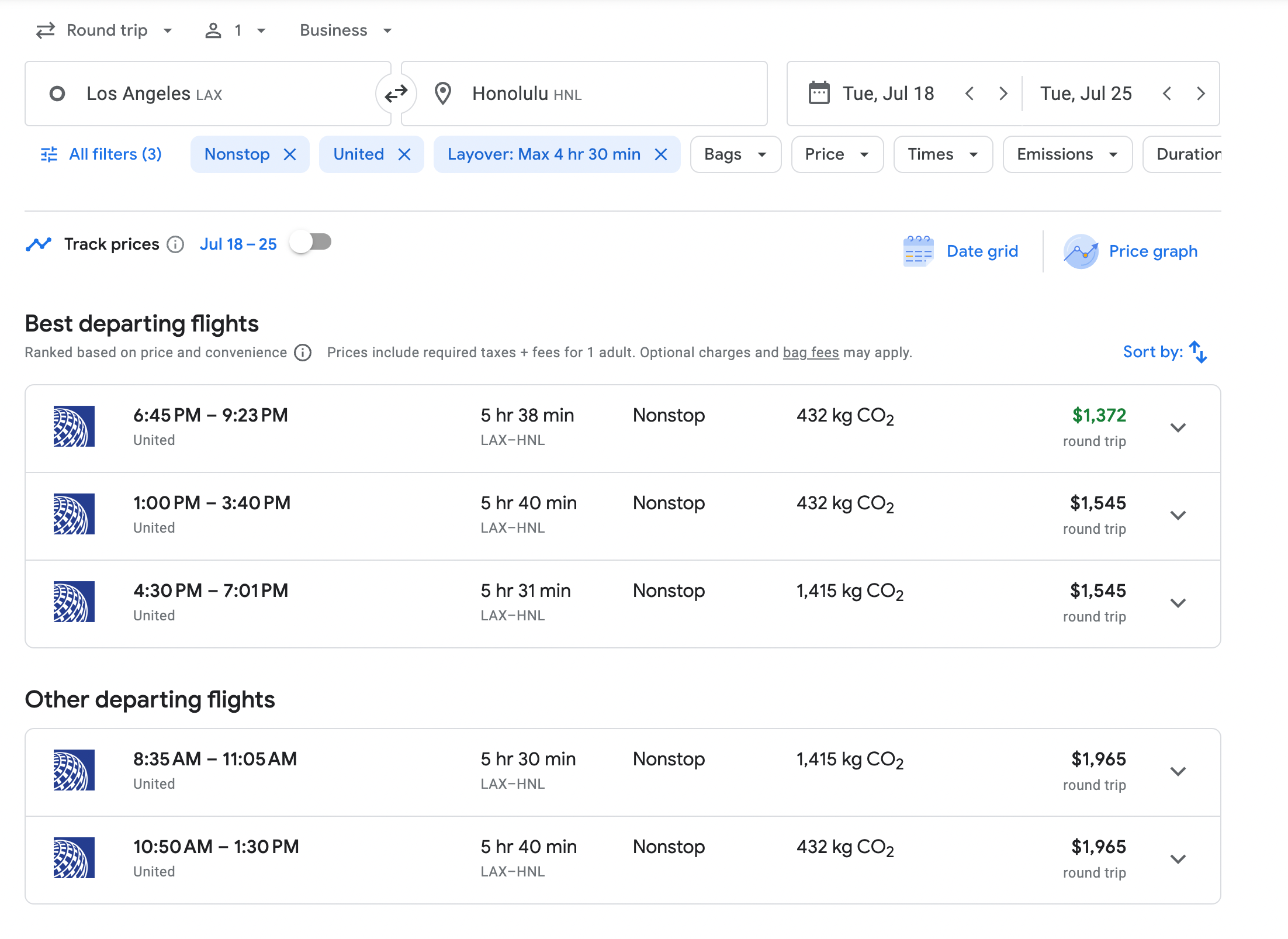The height and width of the screenshot is (939, 1288).
Task: Open the Date grid view
Action: point(961,251)
